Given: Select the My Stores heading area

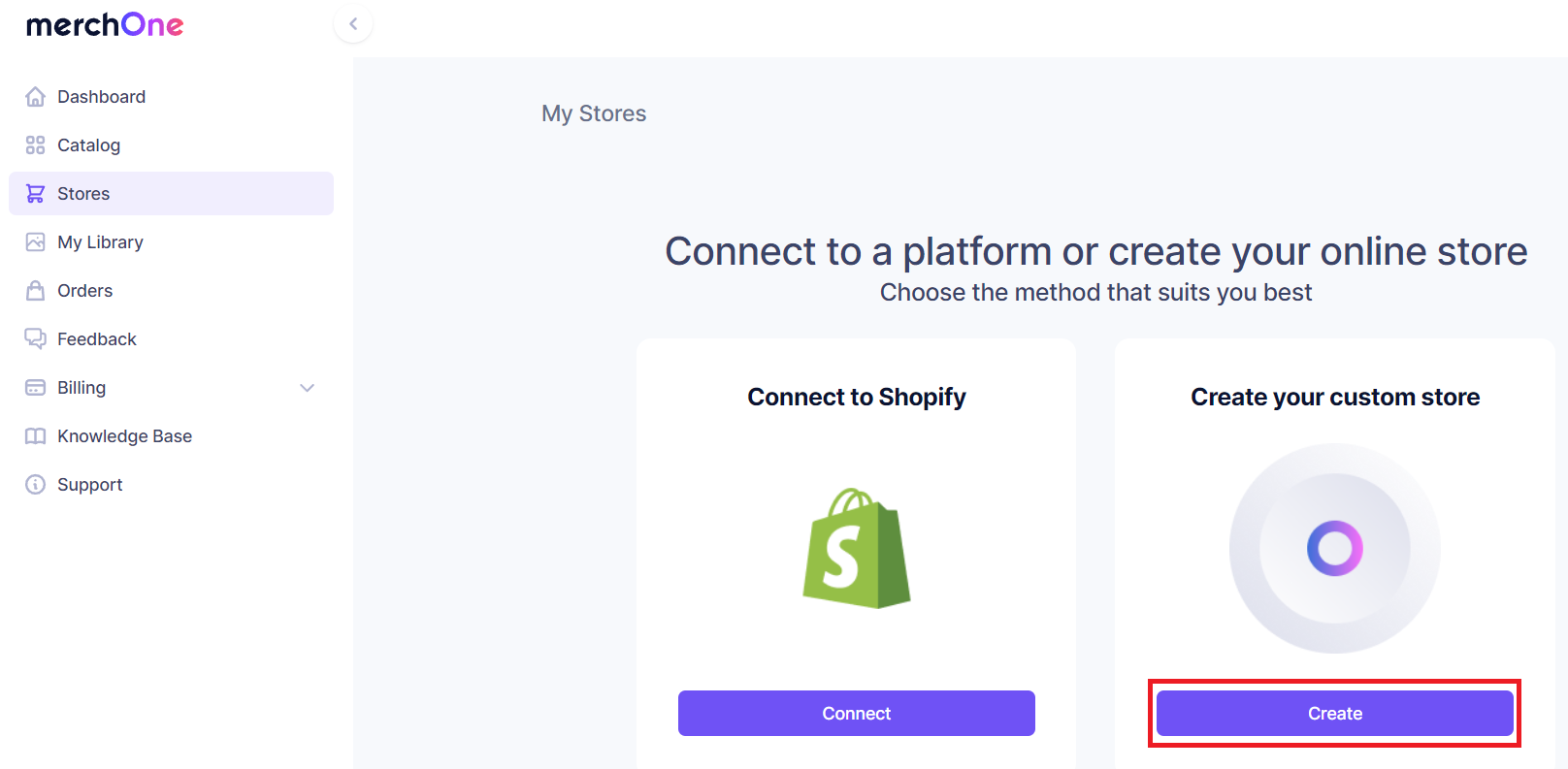Looking at the screenshot, I should click(594, 113).
